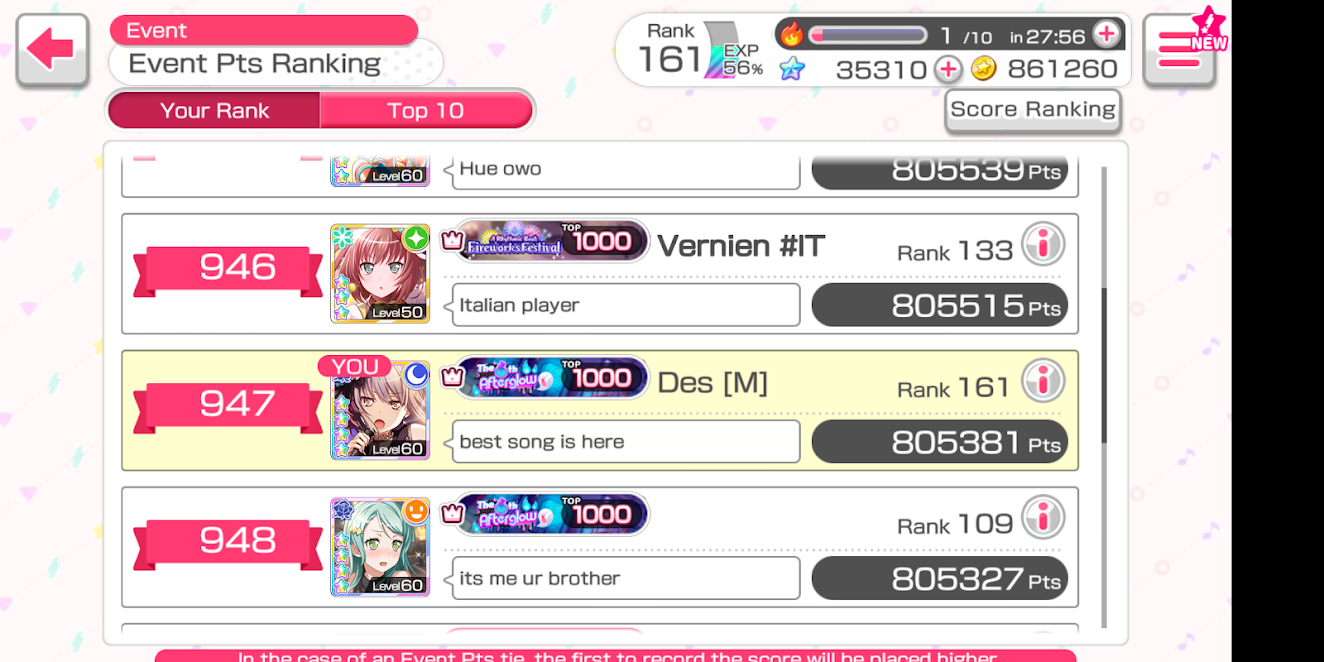Open the hamburger menu with NEW badge
The width and height of the screenshot is (1324, 662).
[1180, 49]
